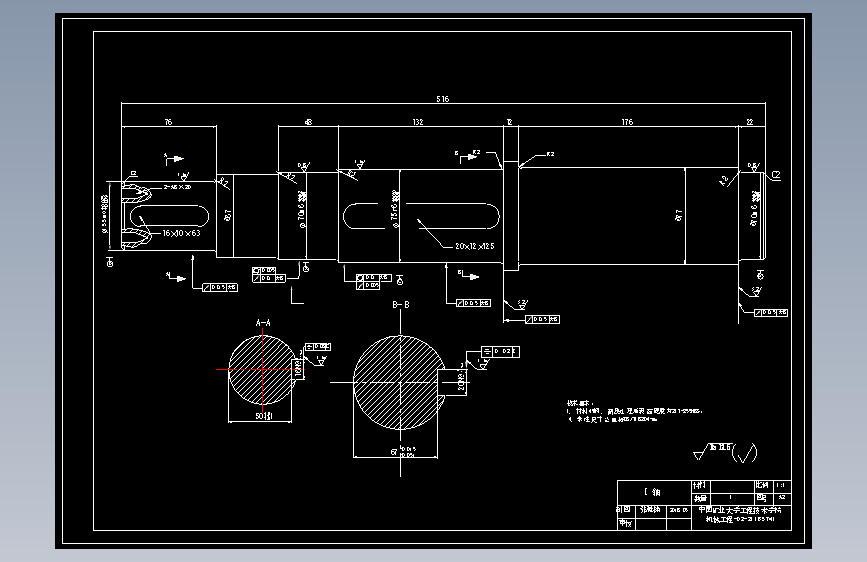Select the 50 dimension under section A-A
This screenshot has height=562, width=867.
pyautogui.click(x=264, y=416)
